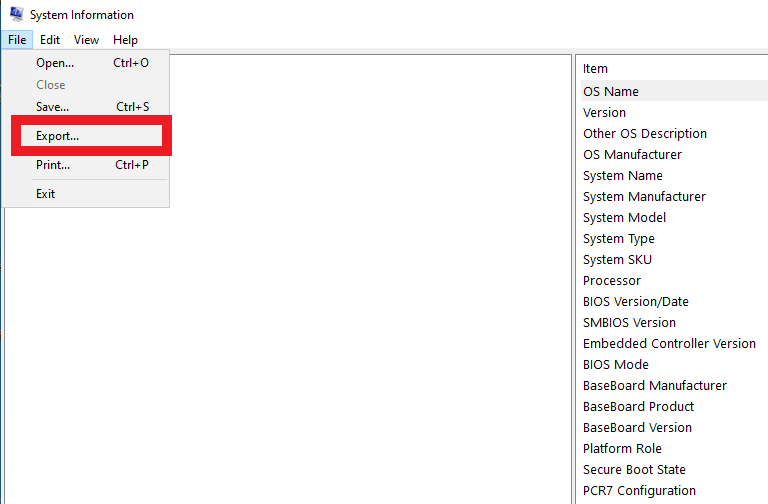Select the System Model row
This screenshot has height=504, width=768.
pos(674,218)
